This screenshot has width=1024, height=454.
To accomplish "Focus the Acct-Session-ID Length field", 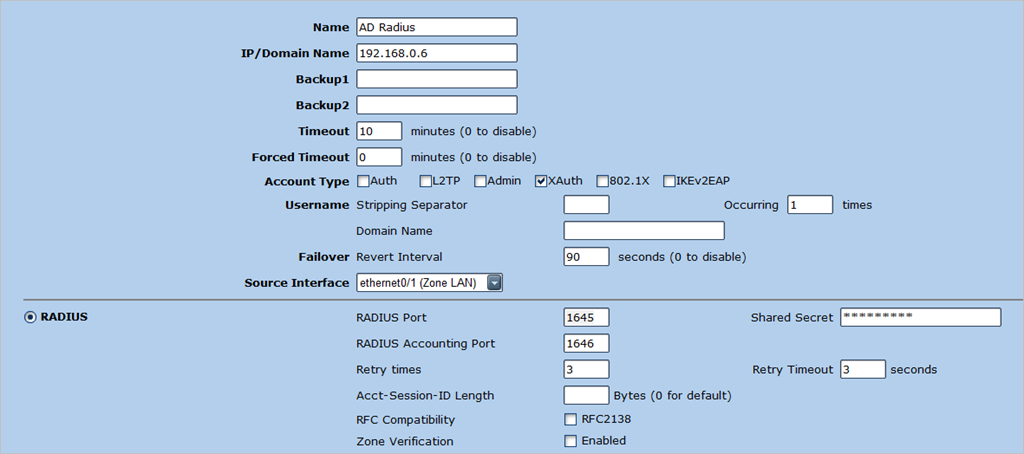I will 586,395.
